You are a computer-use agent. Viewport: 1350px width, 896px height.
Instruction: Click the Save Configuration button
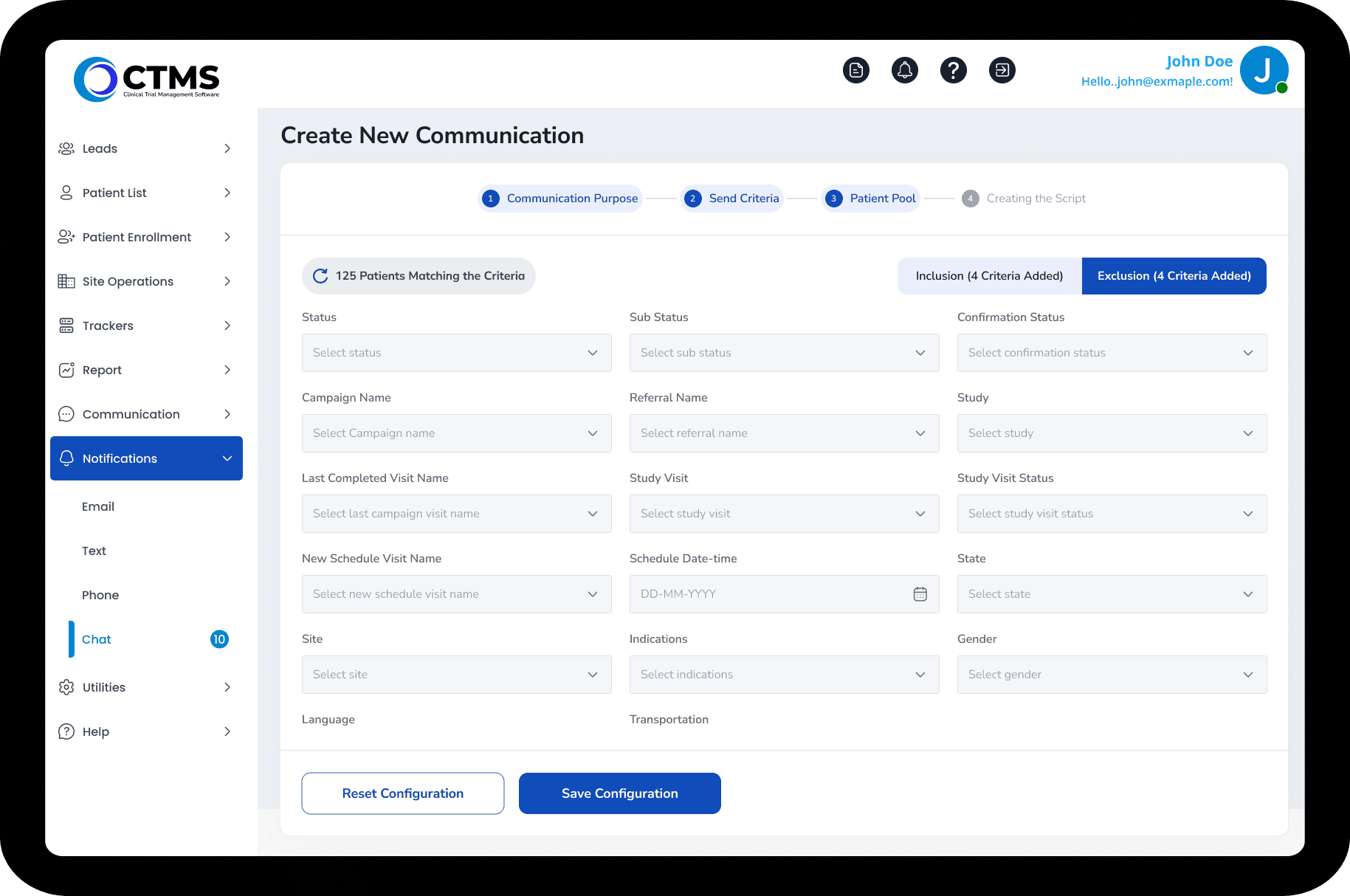pos(619,793)
